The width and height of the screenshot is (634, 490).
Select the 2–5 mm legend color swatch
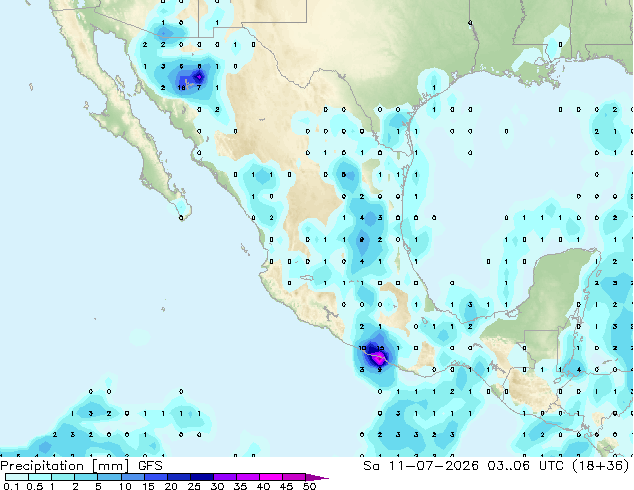[x=86, y=477]
